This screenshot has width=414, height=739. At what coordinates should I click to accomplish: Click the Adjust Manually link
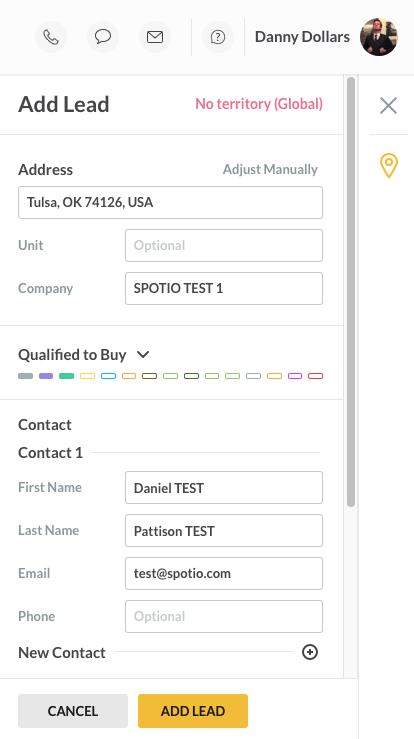pyautogui.click(x=270, y=169)
